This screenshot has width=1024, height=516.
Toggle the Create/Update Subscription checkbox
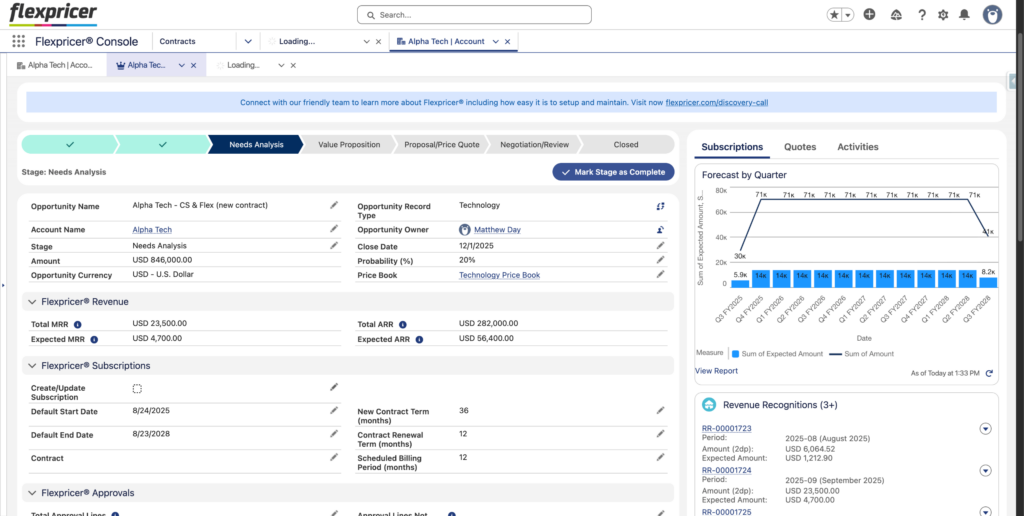[137, 388]
